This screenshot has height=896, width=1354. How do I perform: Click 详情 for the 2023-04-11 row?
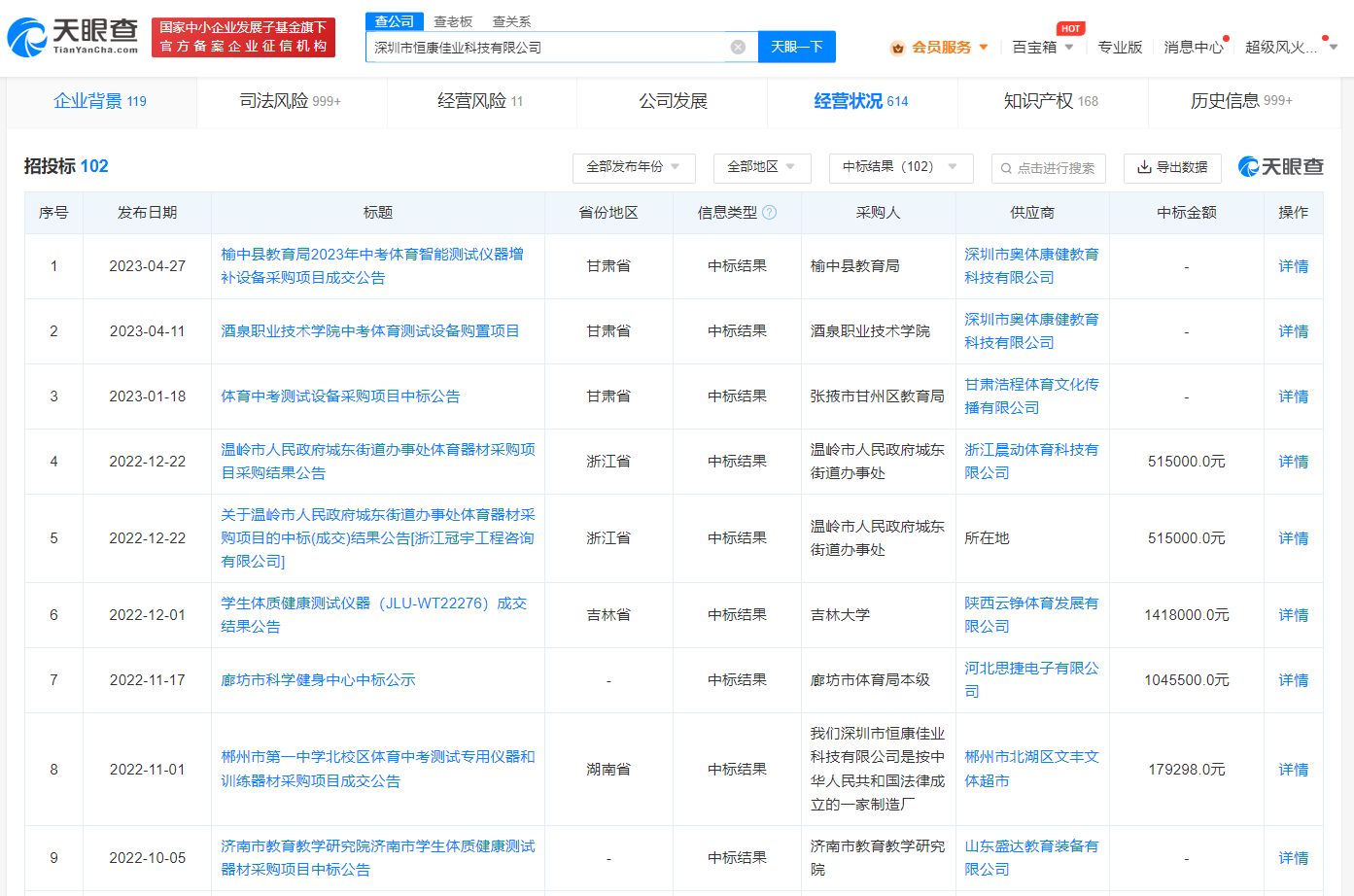(x=1293, y=330)
